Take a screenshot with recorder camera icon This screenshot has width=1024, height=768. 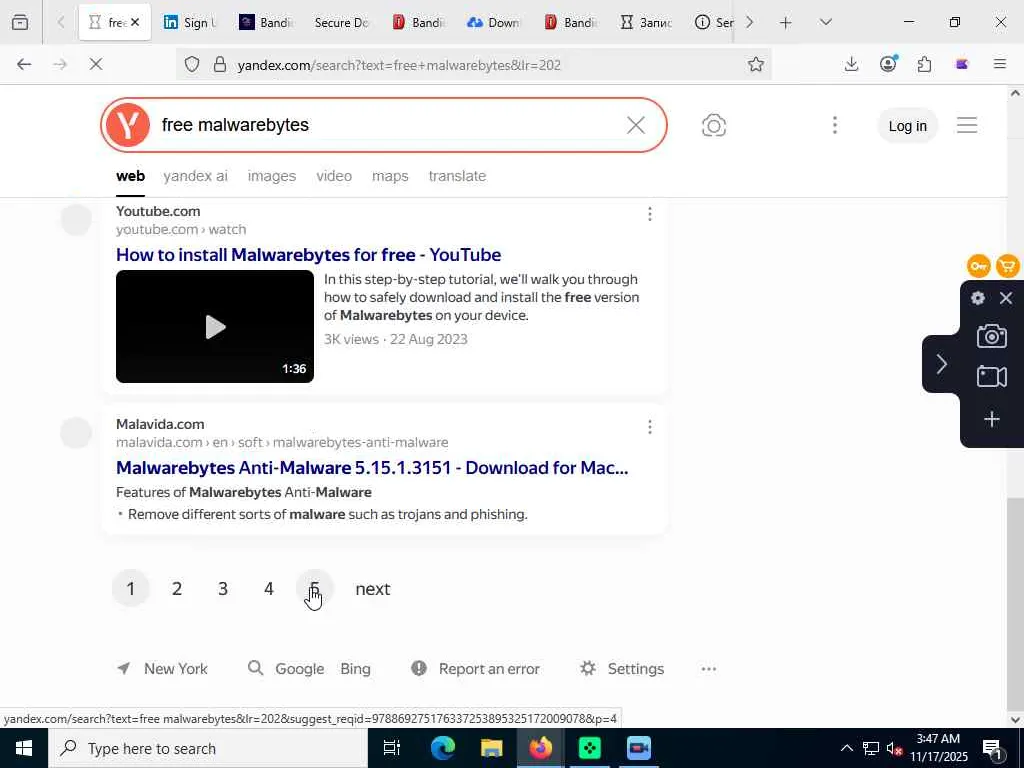click(991, 336)
